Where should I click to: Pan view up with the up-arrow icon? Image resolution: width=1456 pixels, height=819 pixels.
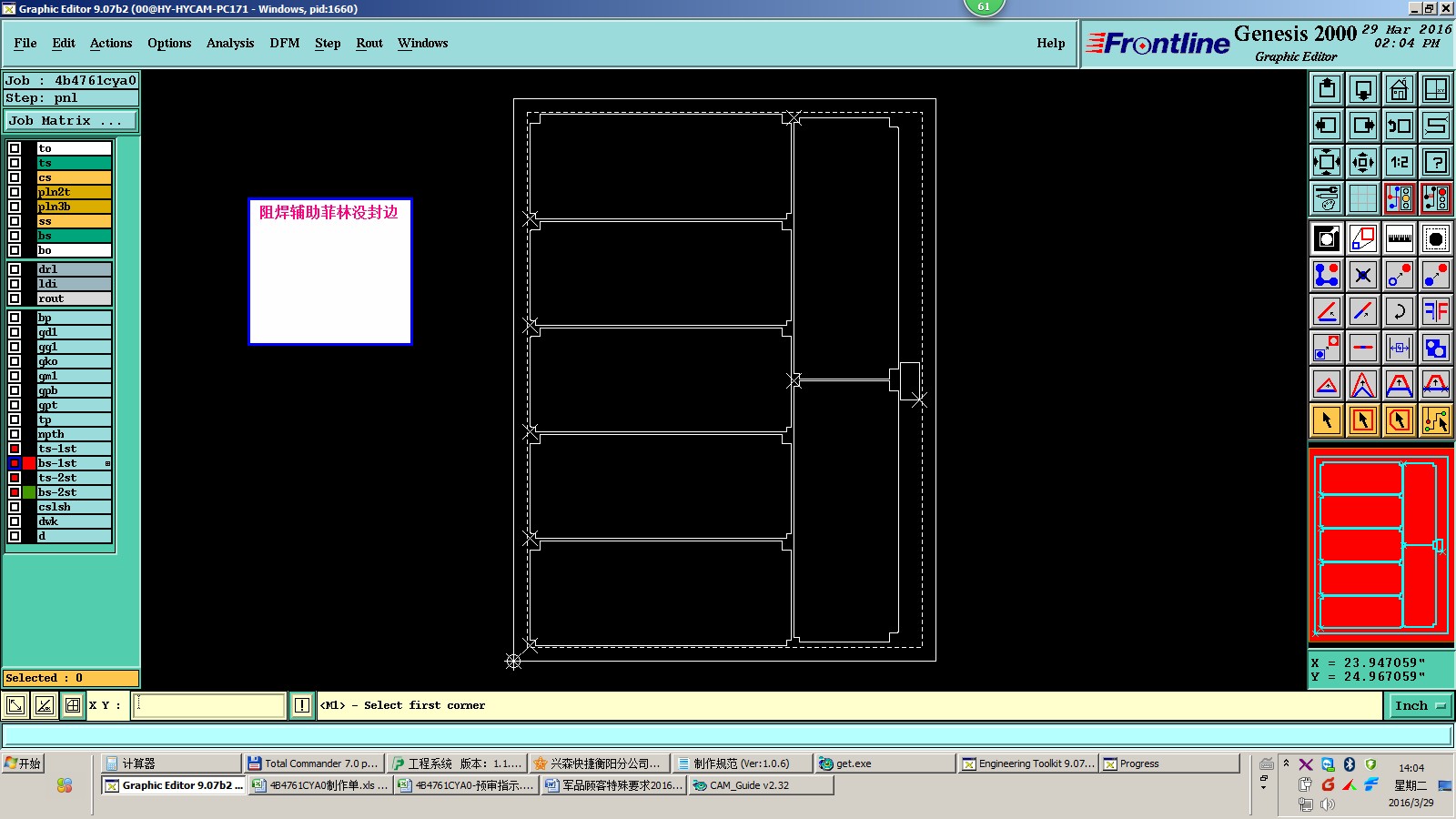pos(1327,89)
